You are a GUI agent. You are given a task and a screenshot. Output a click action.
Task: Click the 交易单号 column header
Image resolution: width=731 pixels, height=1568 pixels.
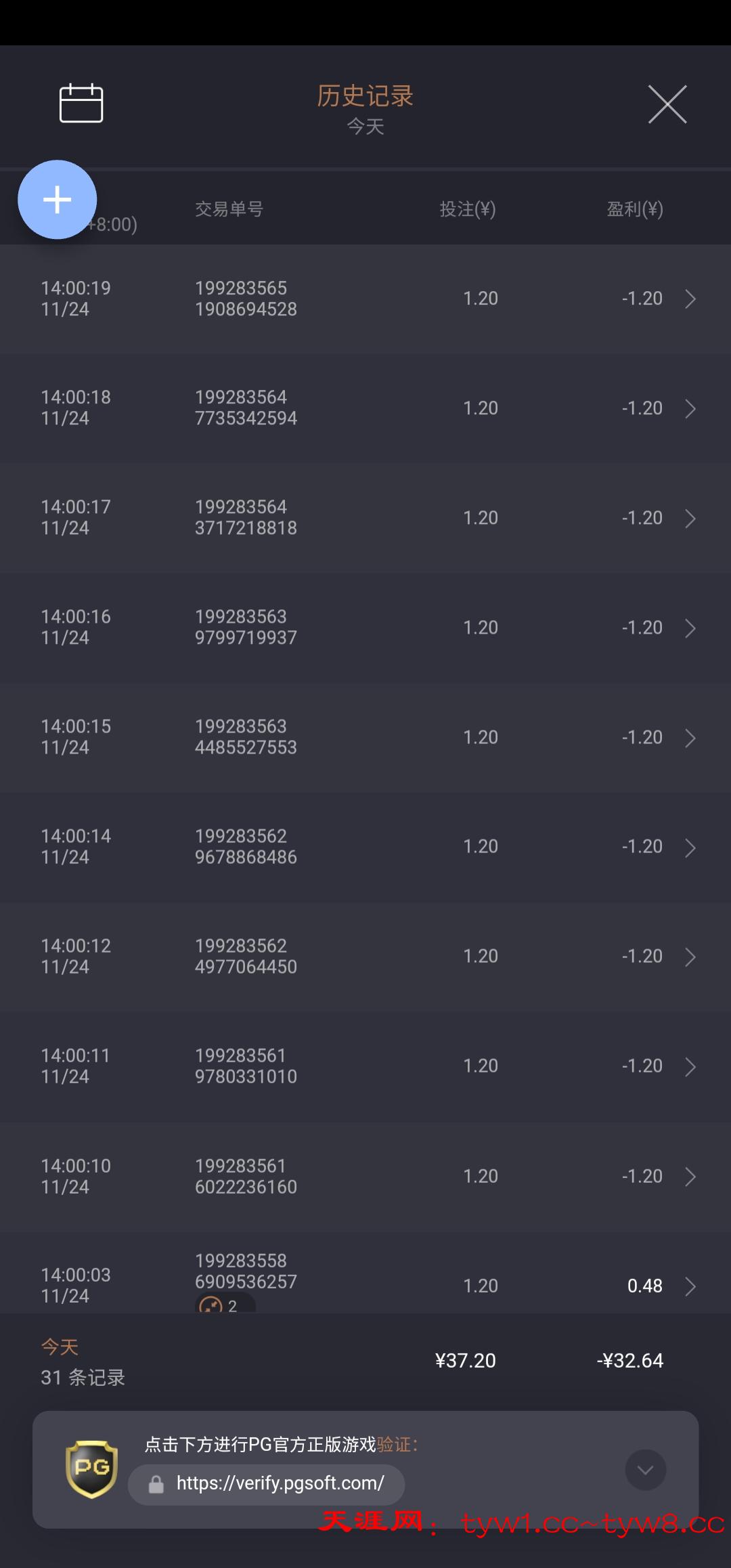click(229, 209)
